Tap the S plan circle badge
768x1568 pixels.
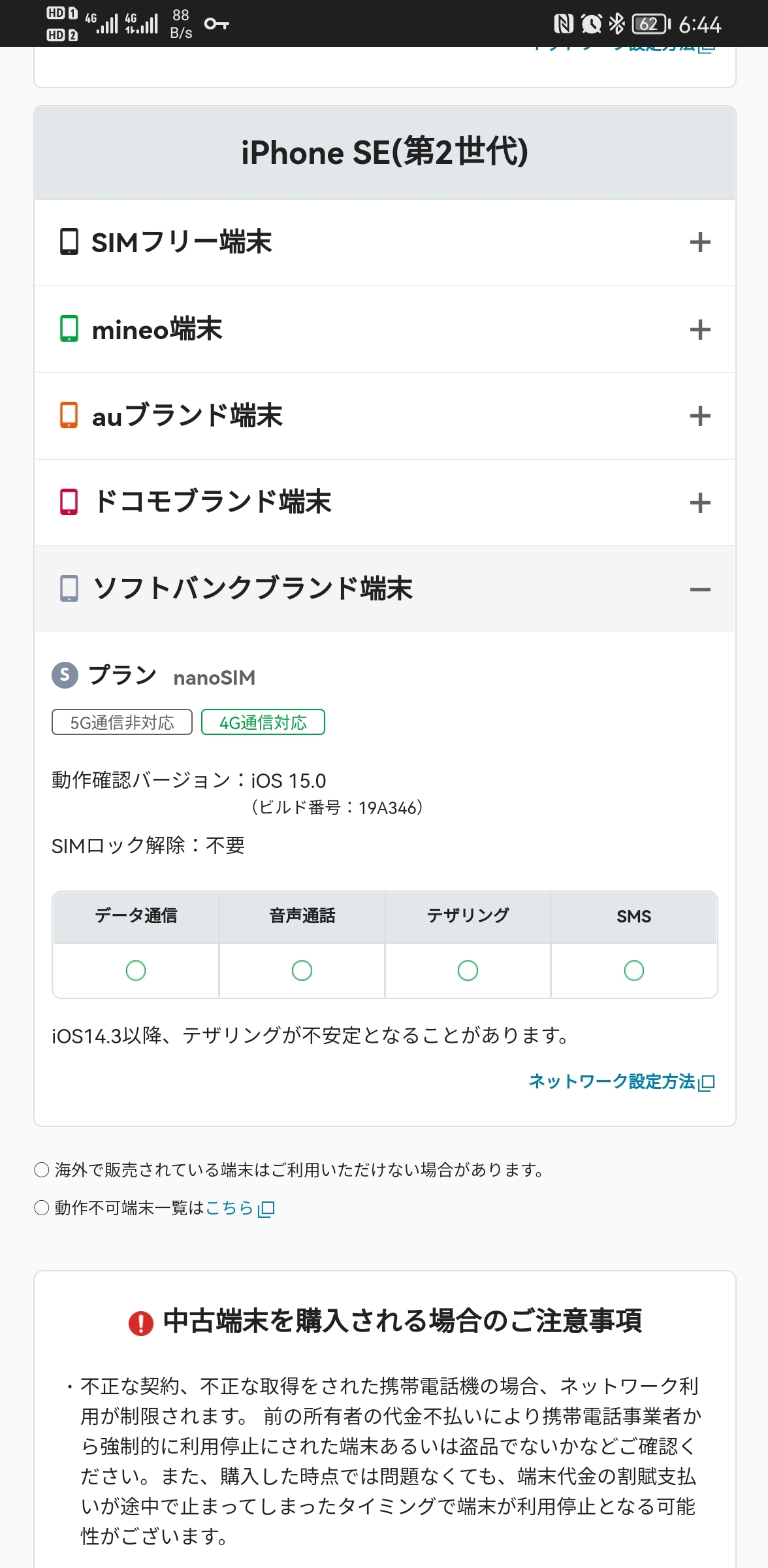click(65, 675)
